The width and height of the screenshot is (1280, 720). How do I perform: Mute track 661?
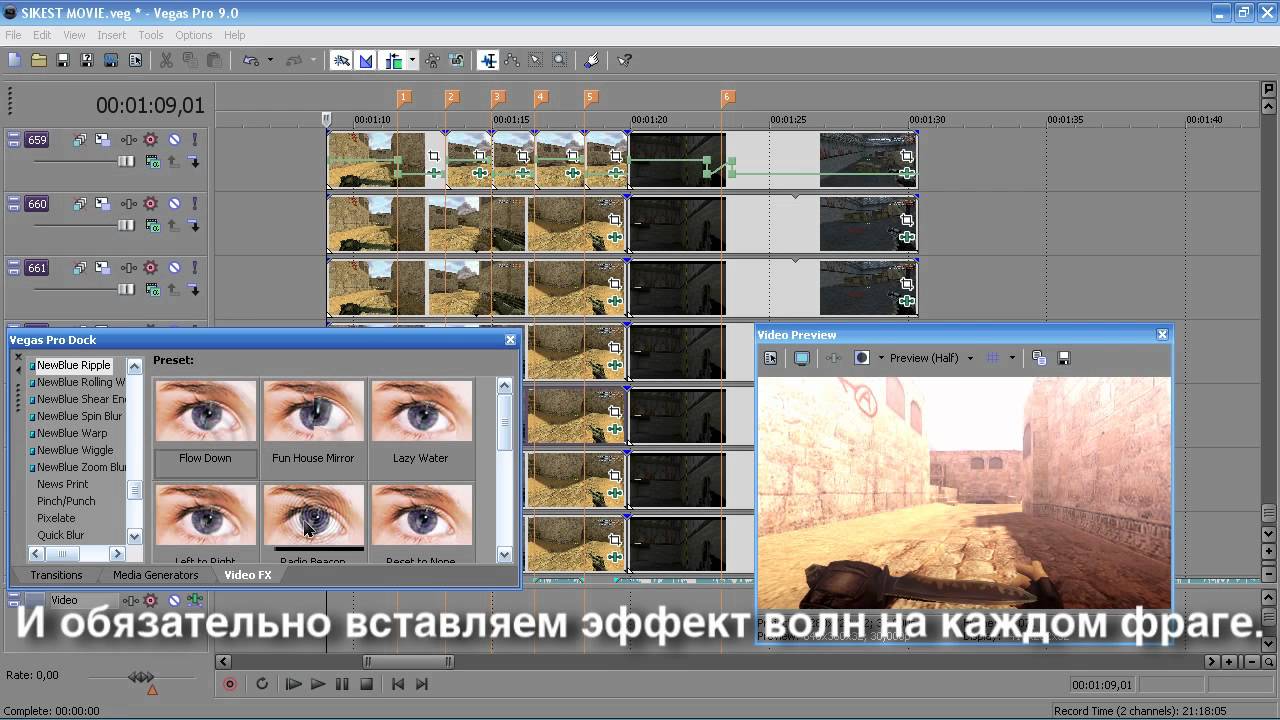click(x=174, y=268)
